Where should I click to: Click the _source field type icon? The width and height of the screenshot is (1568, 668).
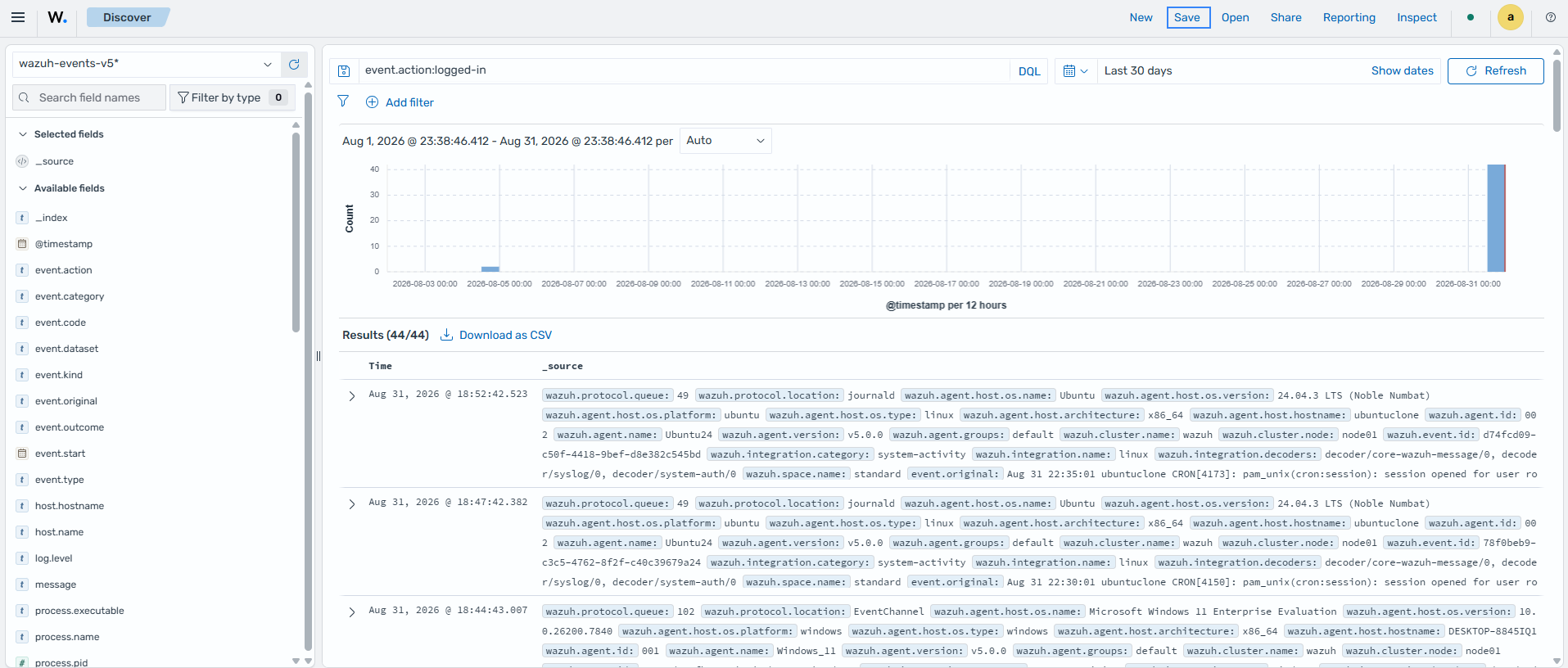point(22,161)
